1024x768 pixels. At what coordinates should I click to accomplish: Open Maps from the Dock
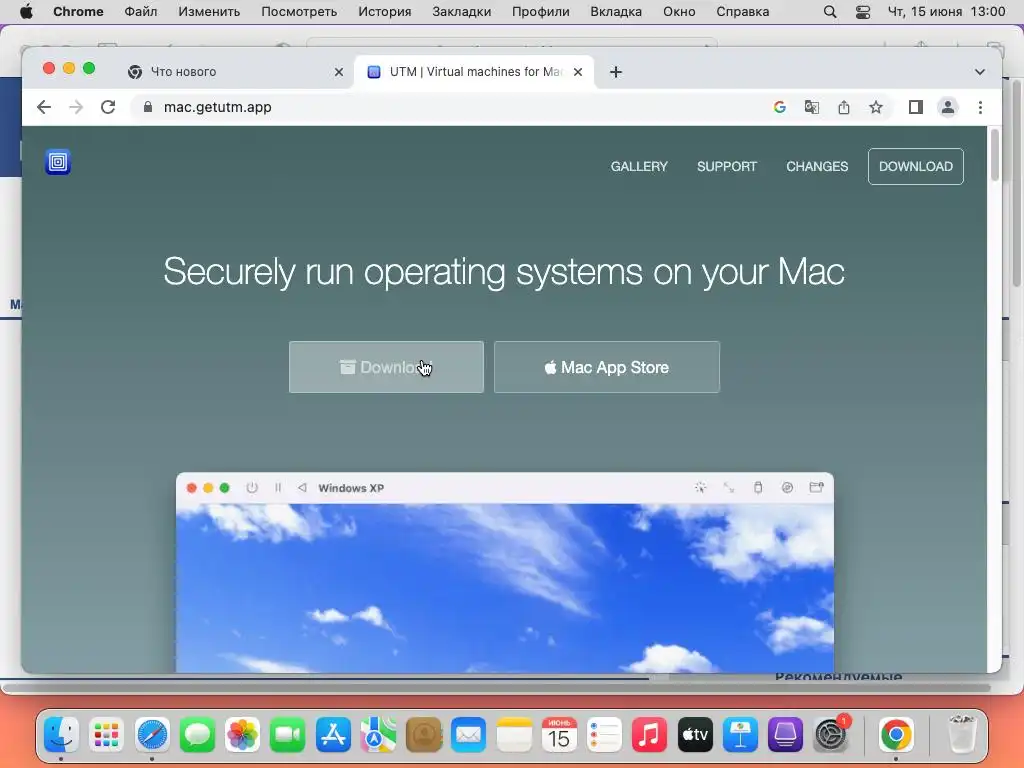click(x=378, y=735)
